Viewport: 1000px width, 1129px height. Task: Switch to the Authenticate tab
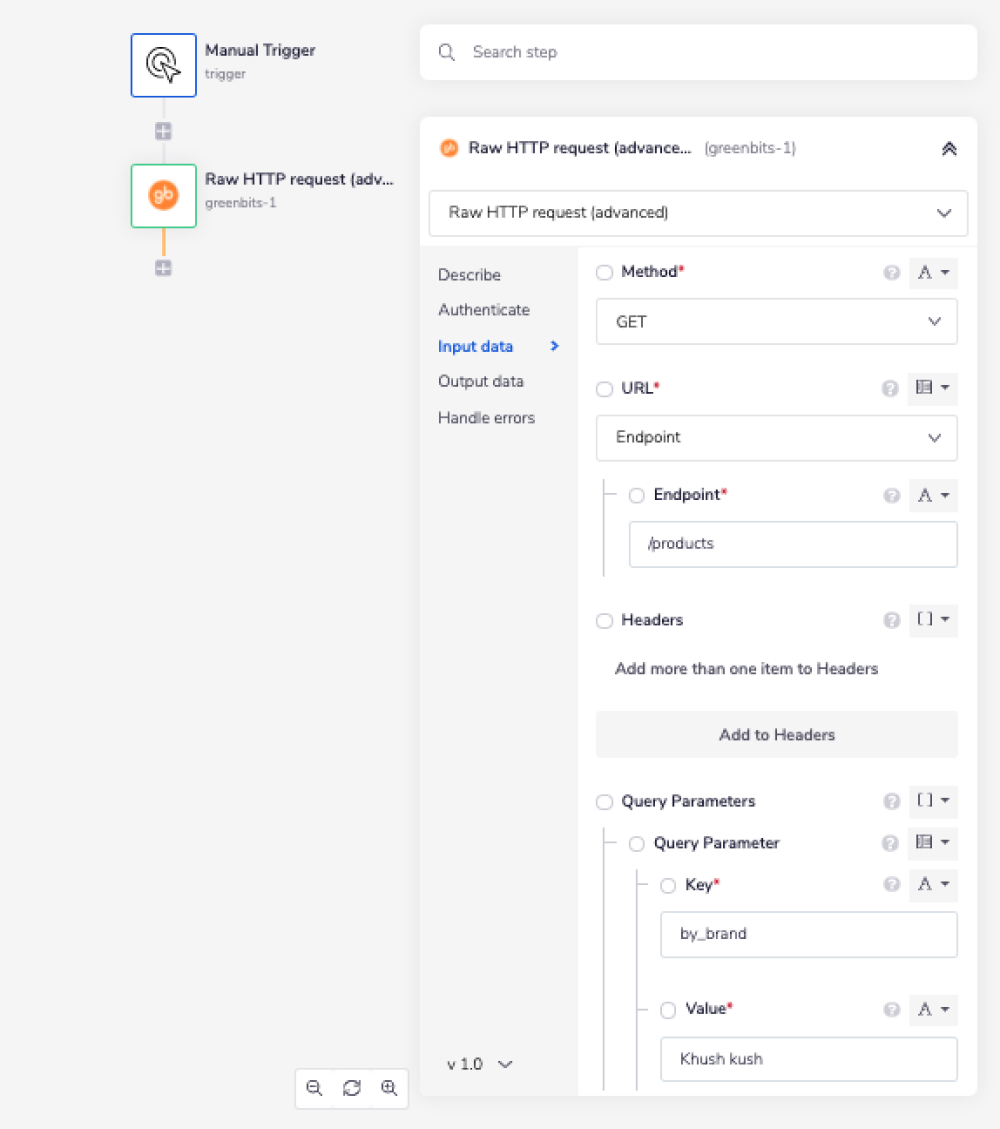pos(484,310)
